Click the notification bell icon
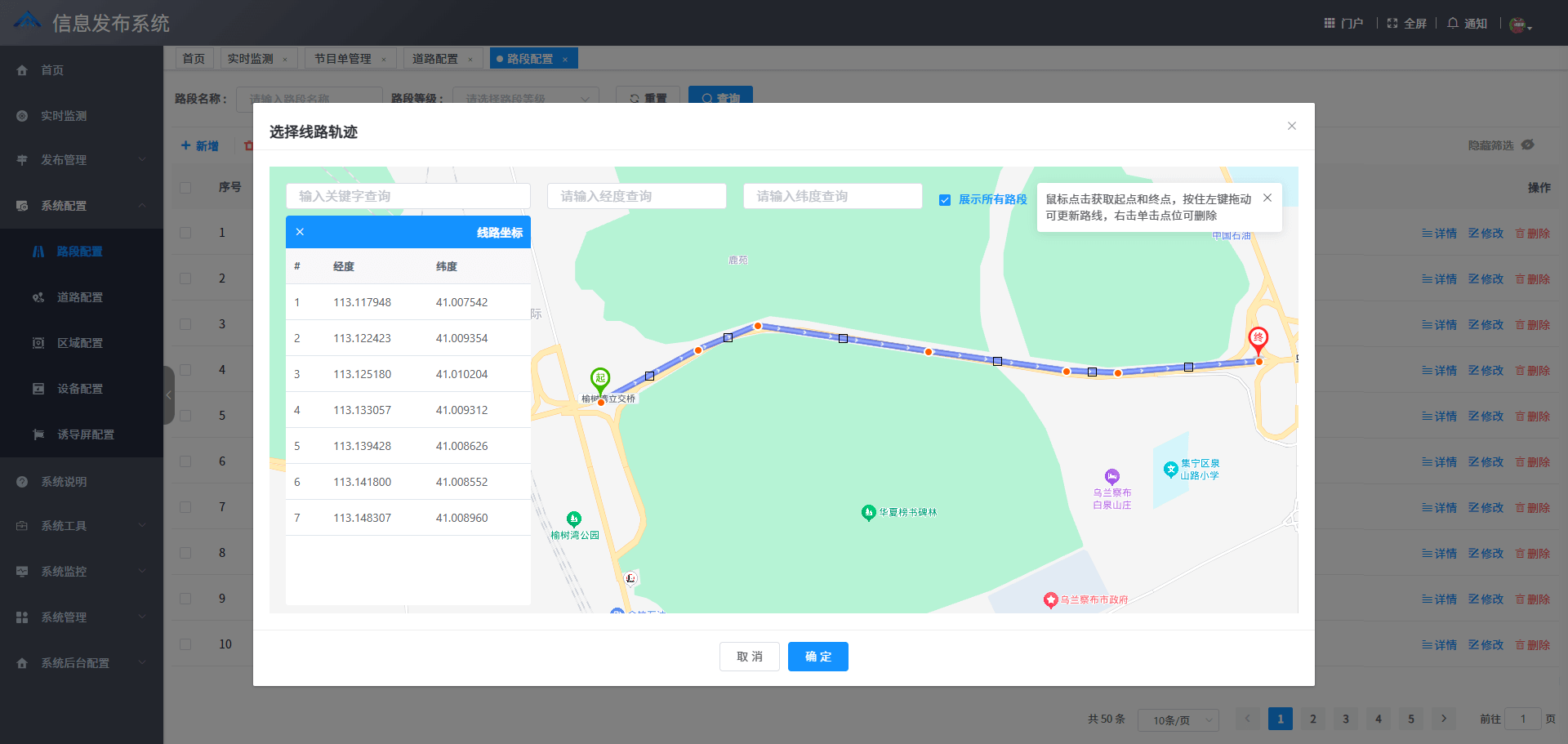The width and height of the screenshot is (1568, 744). (x=1453, y=23)
